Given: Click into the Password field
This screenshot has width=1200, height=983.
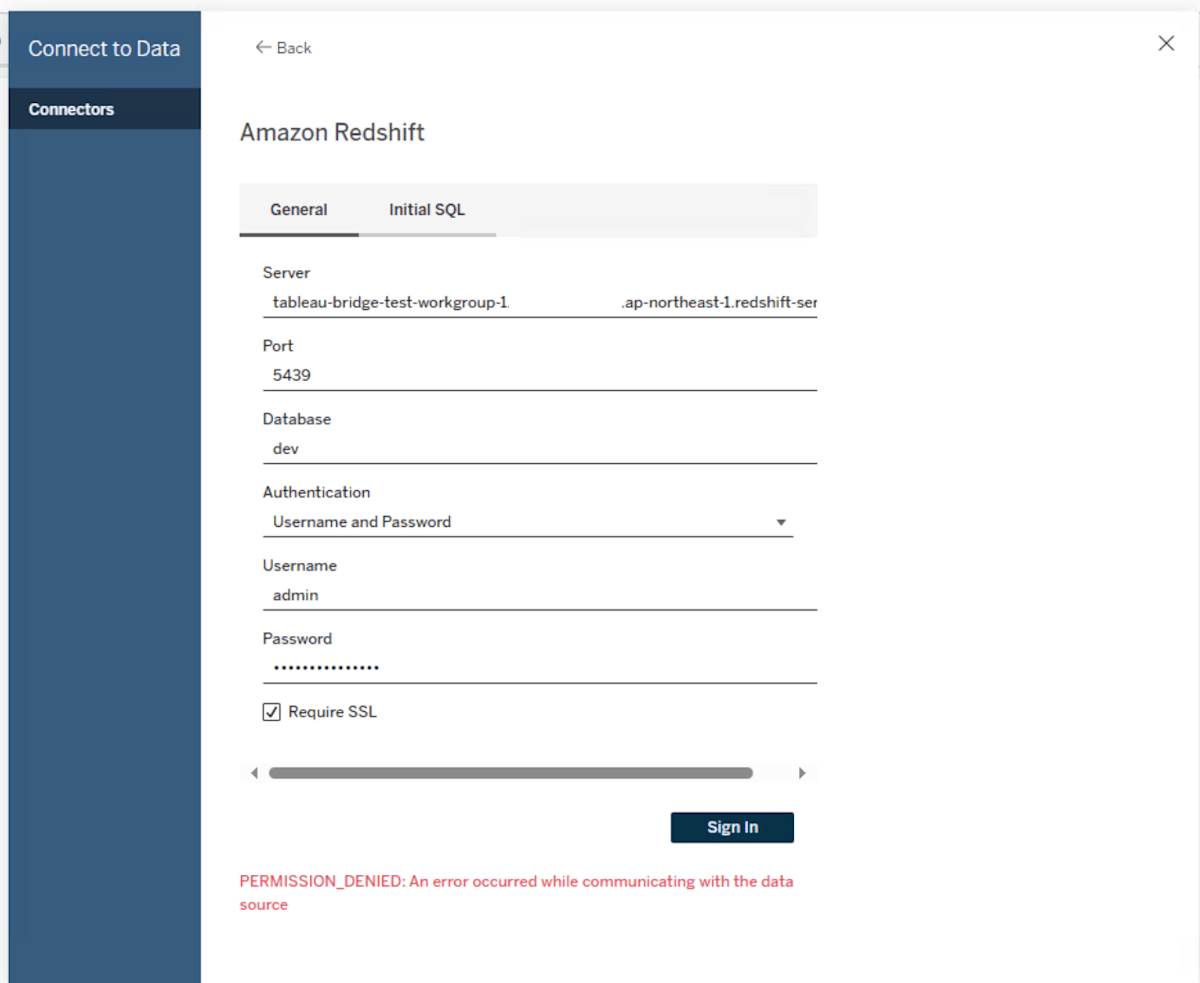Looking at the screenshot, I should [540, 668].
